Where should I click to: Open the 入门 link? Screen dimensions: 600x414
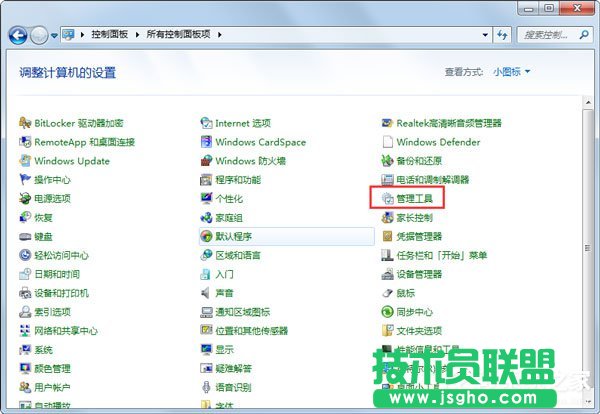[x=224, y=274]
